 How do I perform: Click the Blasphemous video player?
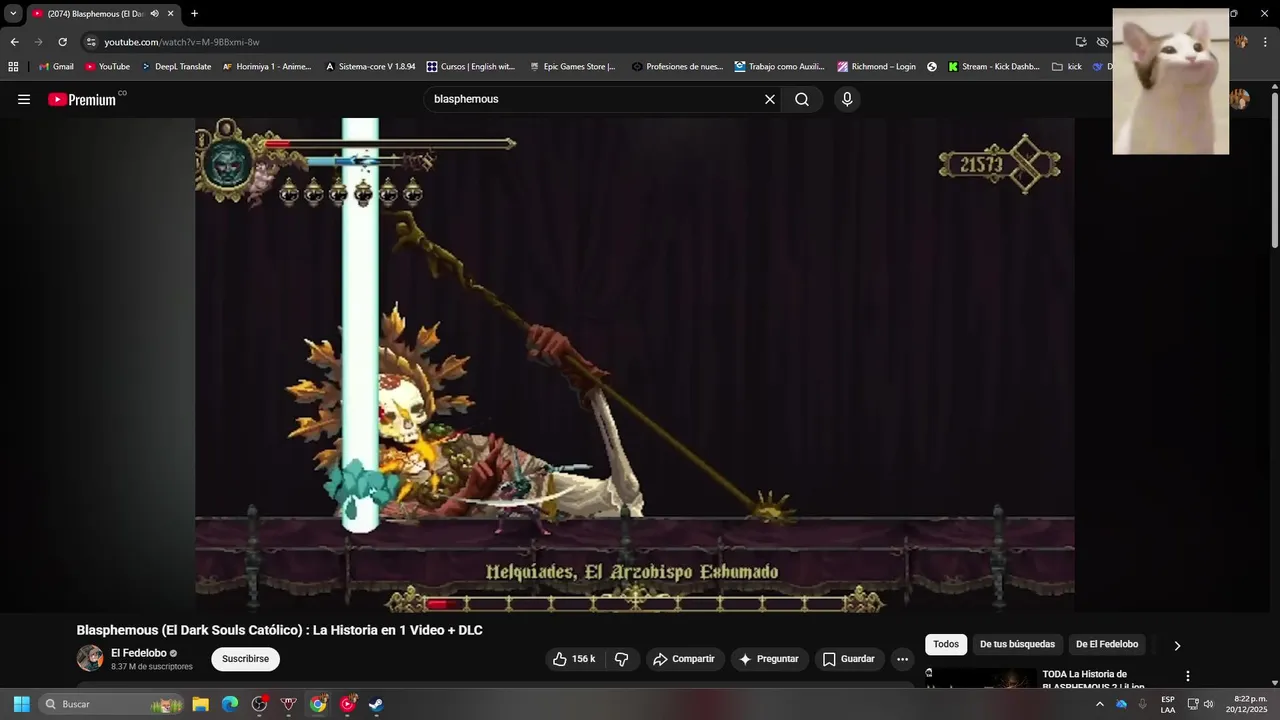pyautogui.click(x=635, y=365)
